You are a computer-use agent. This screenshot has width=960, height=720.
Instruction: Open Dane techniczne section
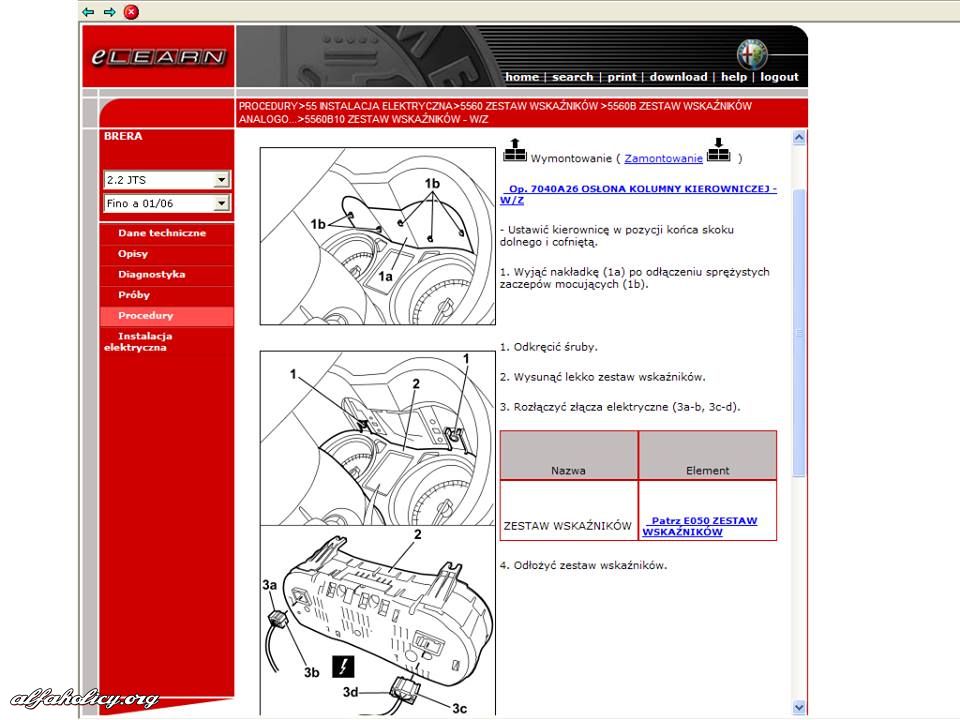(162, 233)
